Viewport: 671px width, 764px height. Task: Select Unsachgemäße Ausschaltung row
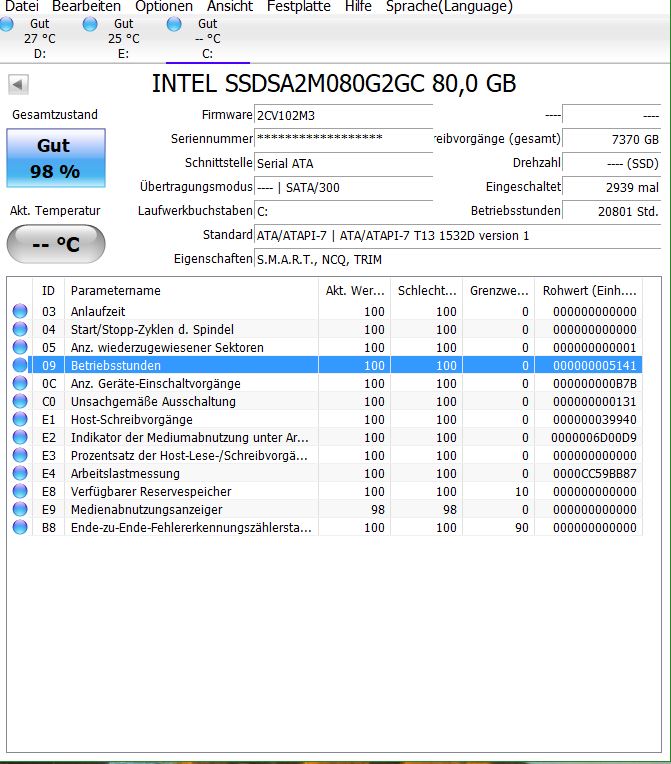click(326, 401)
